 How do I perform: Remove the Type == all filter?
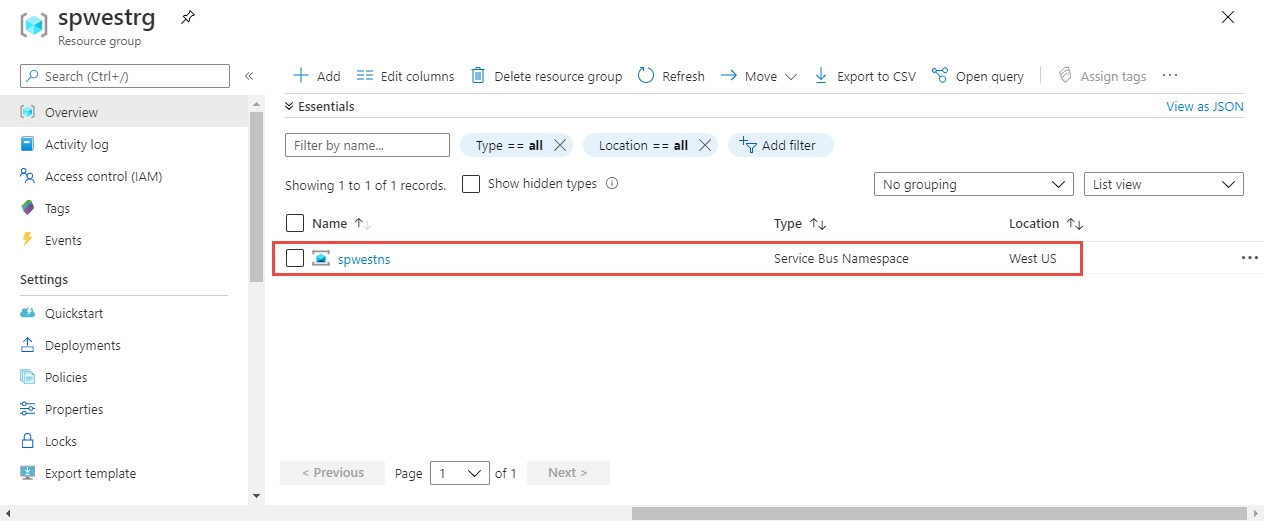[560, 145]
